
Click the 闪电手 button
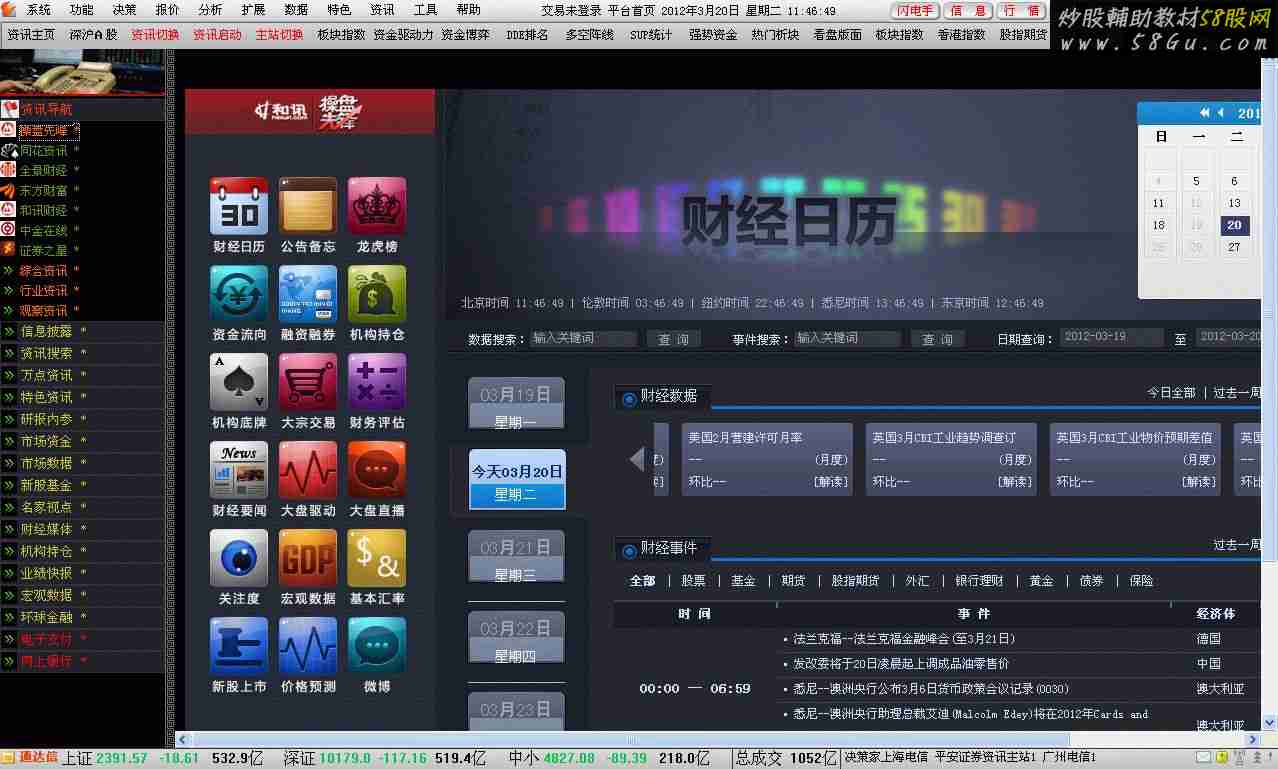point(914,11)
